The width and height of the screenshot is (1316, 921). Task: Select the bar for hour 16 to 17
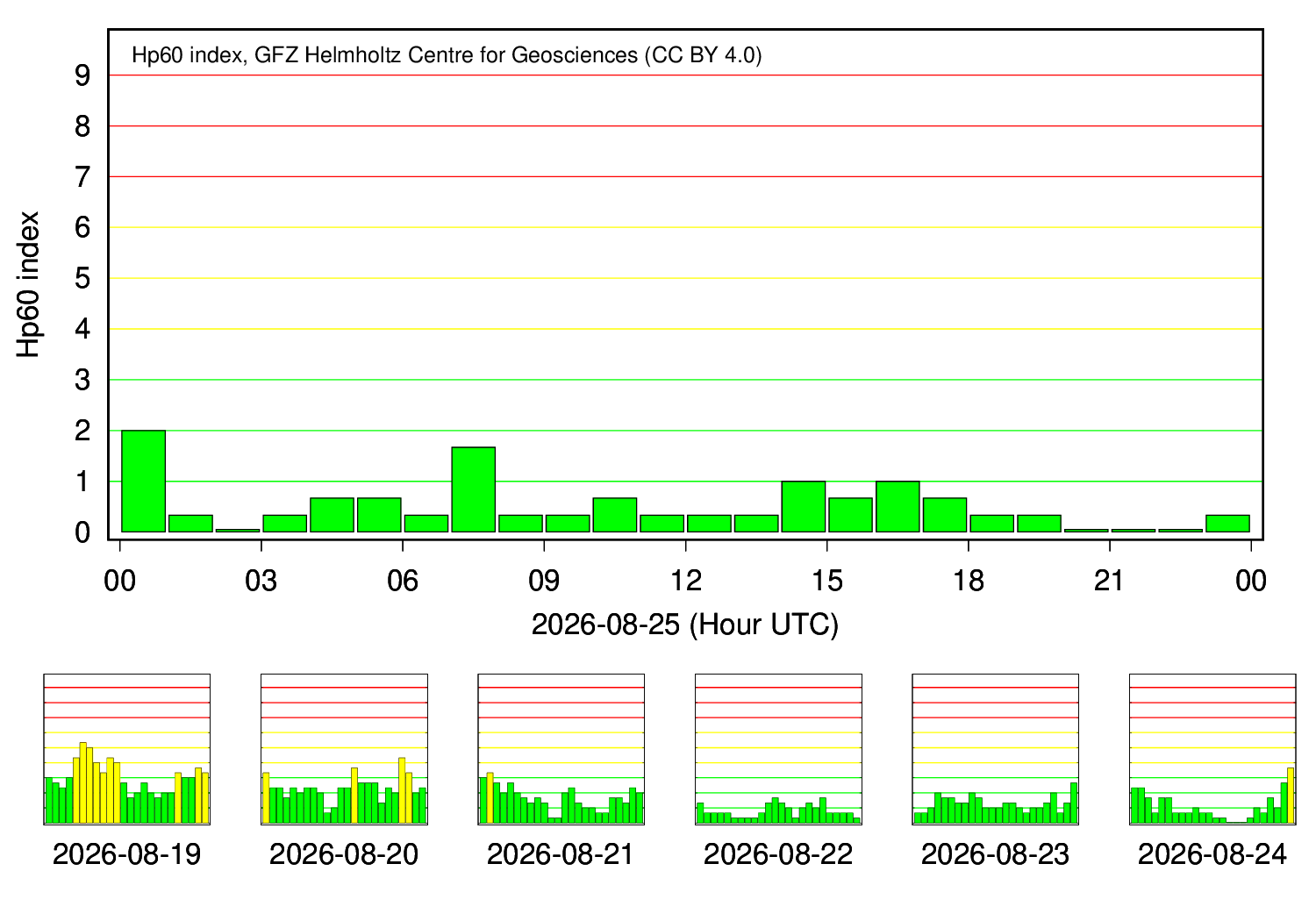tap(898, 506)
